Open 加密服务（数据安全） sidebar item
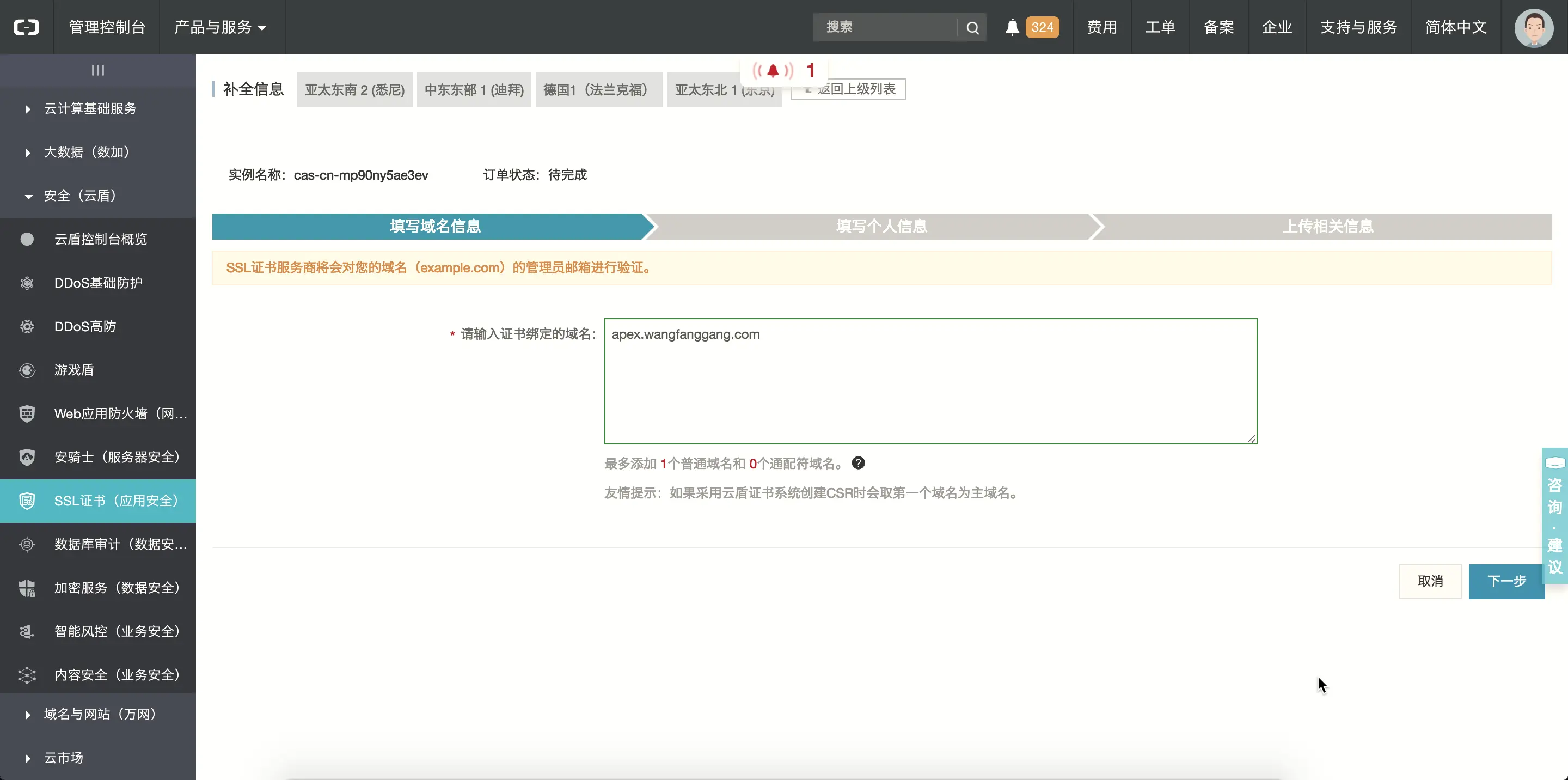 click(117, 588)
